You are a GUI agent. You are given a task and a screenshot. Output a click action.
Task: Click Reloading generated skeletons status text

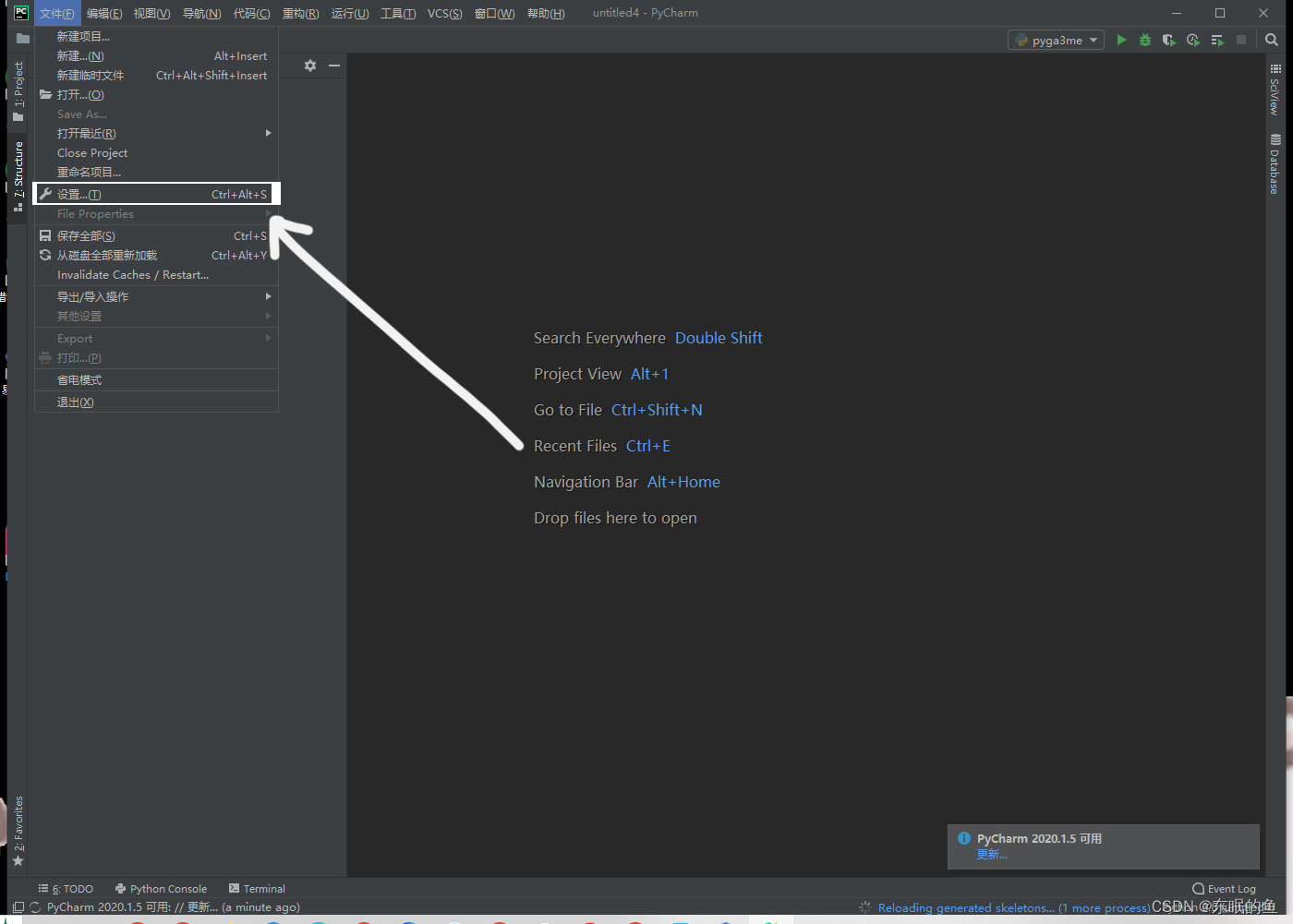click(x=1014, y=908)
